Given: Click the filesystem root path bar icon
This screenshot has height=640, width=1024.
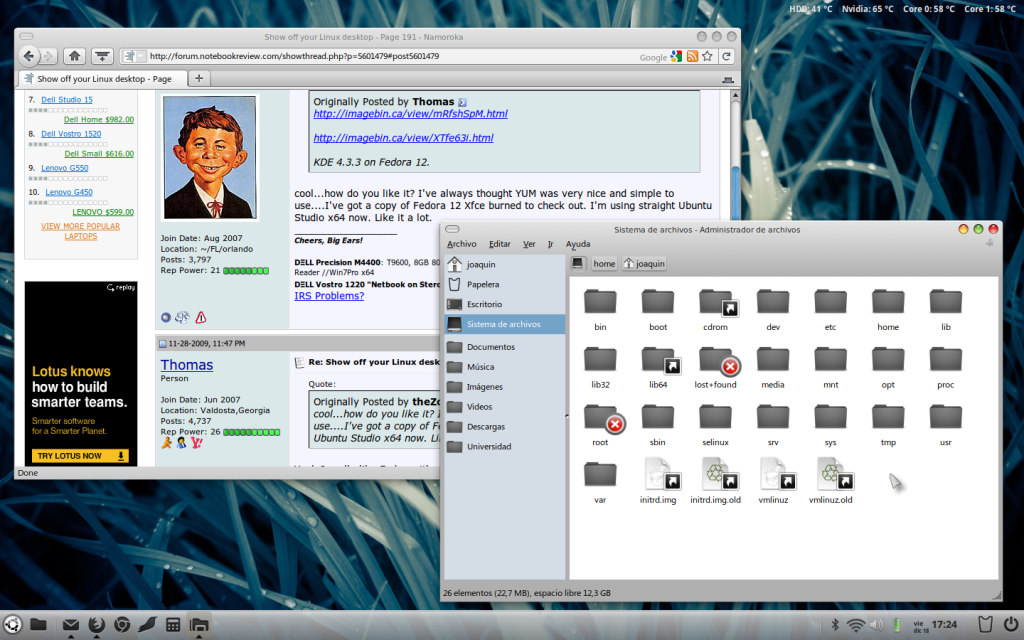Looking at the screenshot, I should click(577, 263).
